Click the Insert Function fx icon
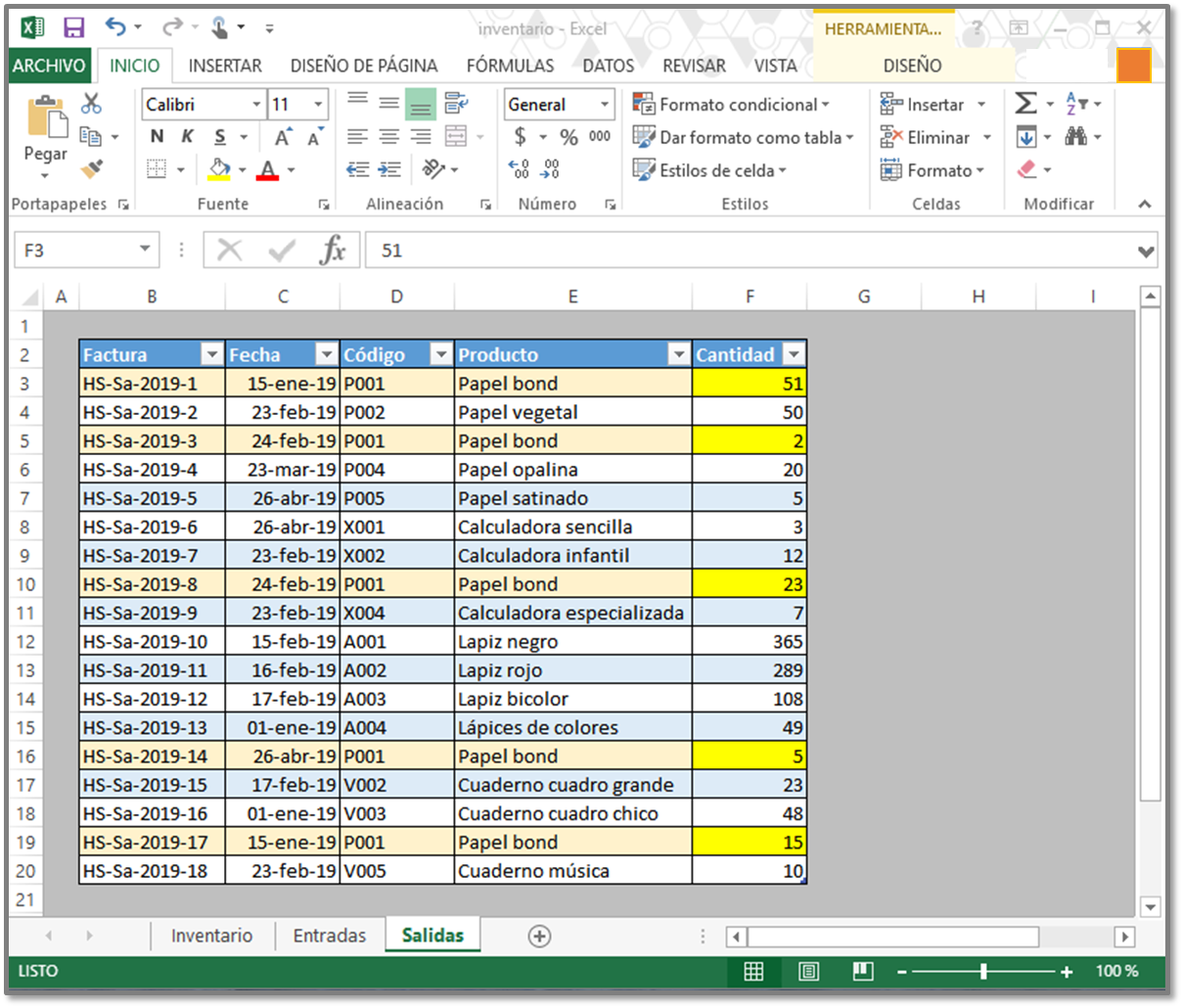Viewport: 1183px width, 1008px height. pos(333,251)
